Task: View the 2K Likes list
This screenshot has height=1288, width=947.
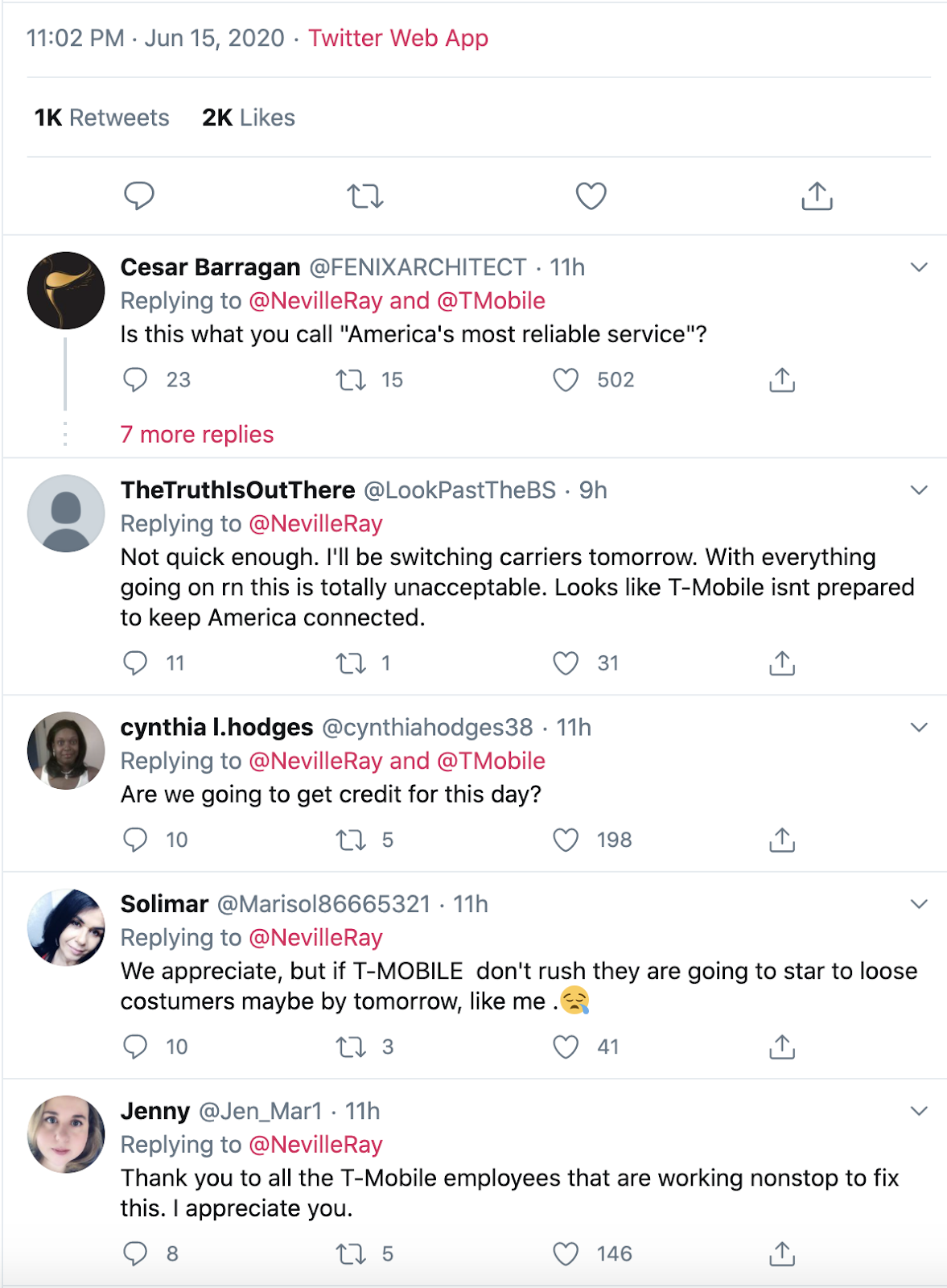Action: point(249,118)
